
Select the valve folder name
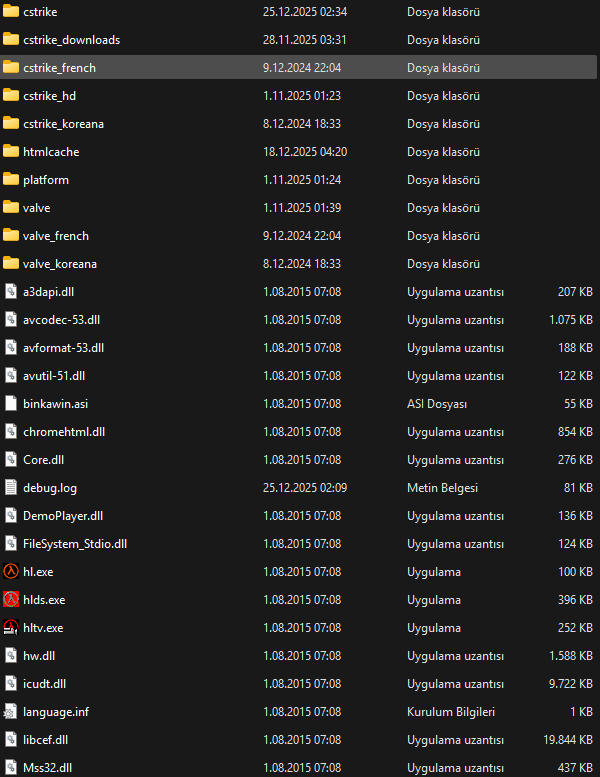tap(37, 208)
